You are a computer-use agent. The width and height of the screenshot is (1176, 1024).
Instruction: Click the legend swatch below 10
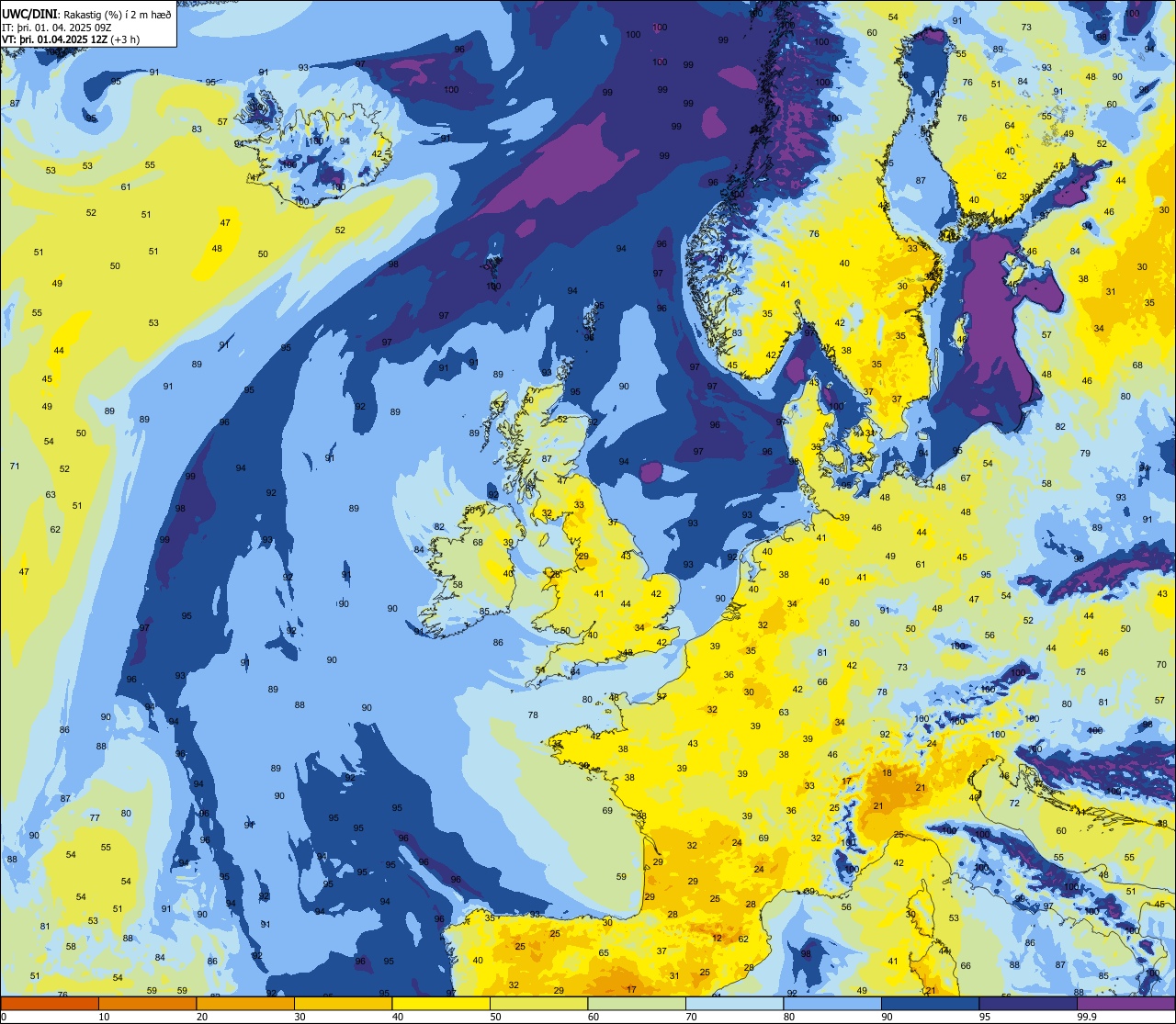50,1004
